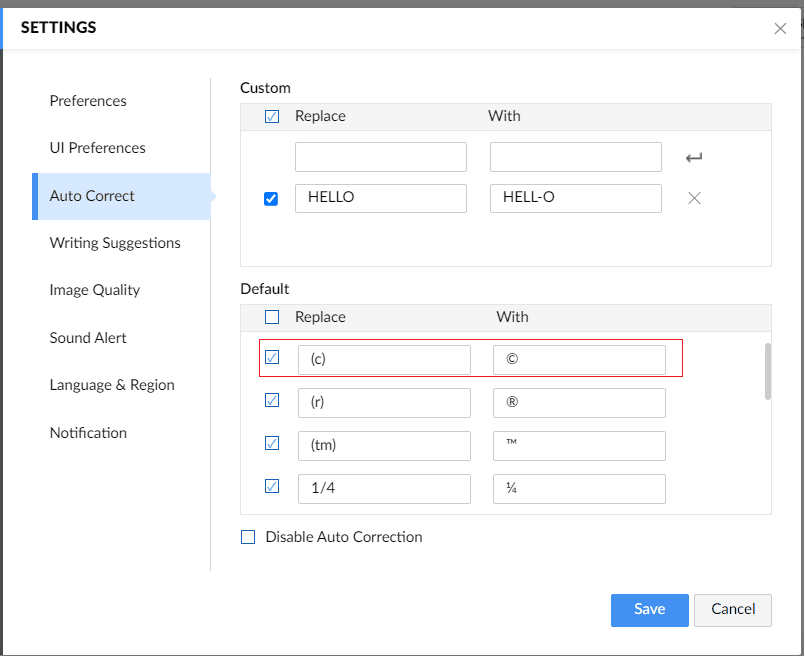Close the Settings dialog
The height and width of the screenshot is (656, 805).
(x=780, y=29)
